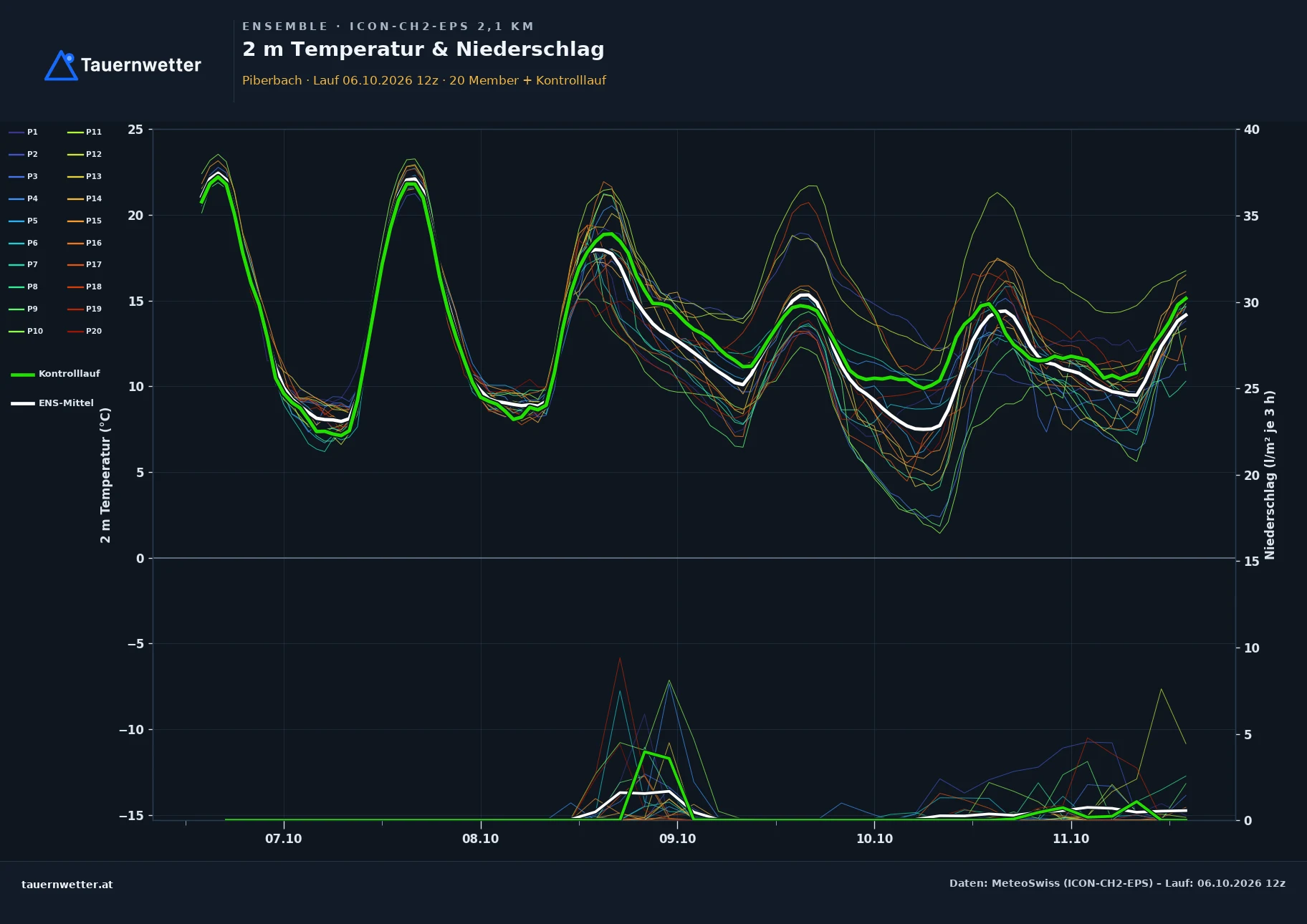Select legend entry P15
Viewport: 1307px width, 924px height.
85,221
